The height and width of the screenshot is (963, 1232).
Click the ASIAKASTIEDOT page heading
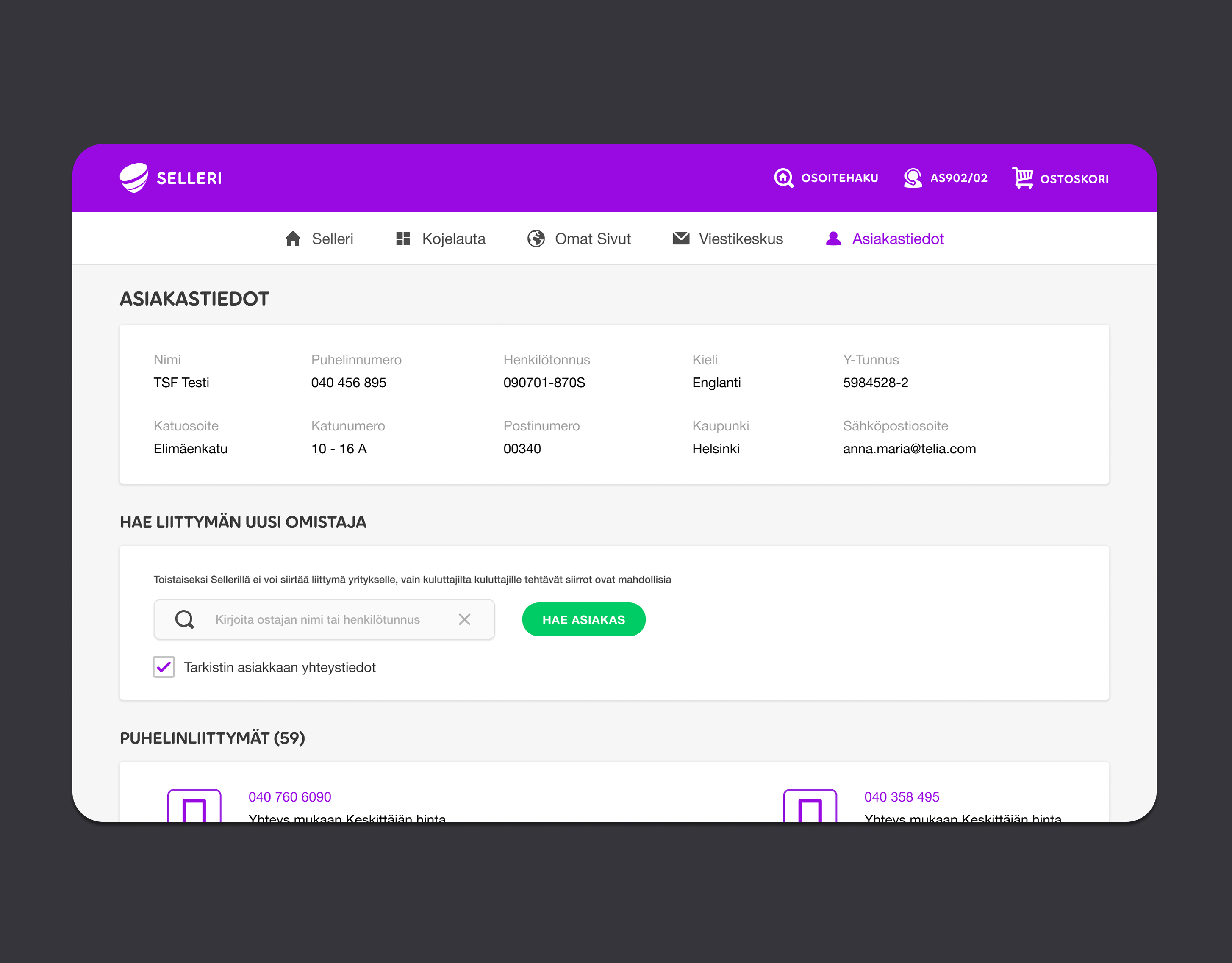(x=194, y=299)
